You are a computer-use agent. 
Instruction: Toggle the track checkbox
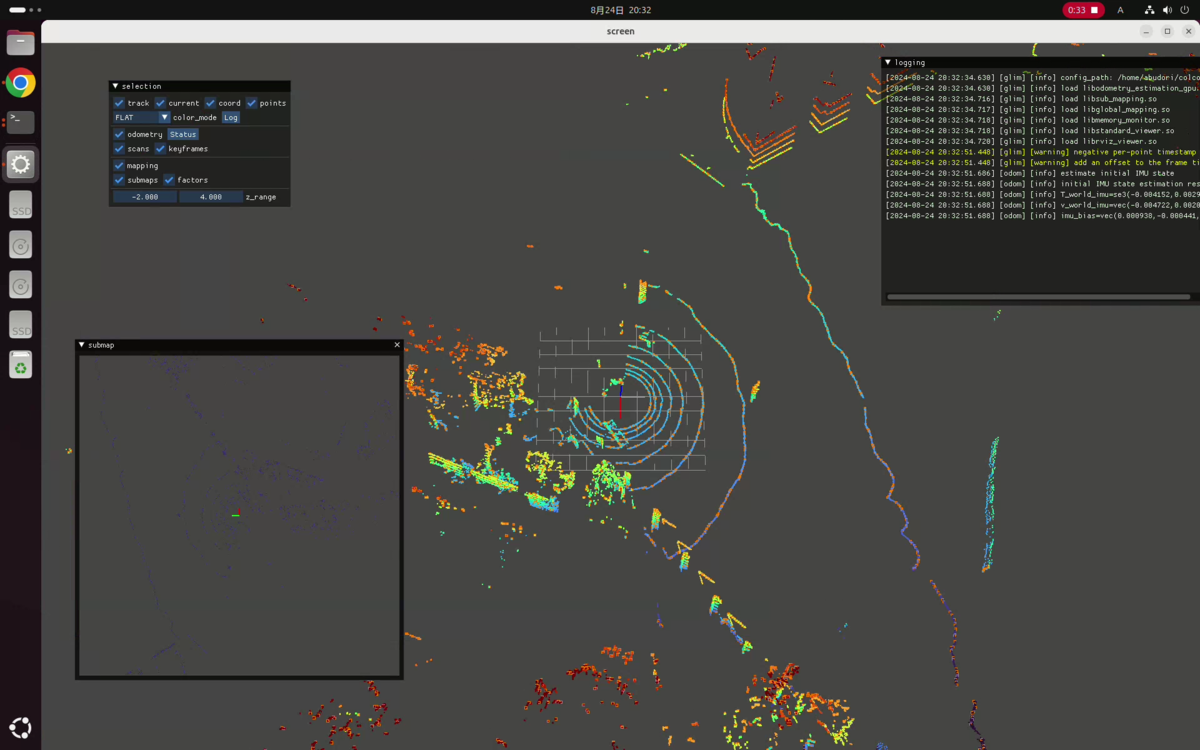click(119, 103)
